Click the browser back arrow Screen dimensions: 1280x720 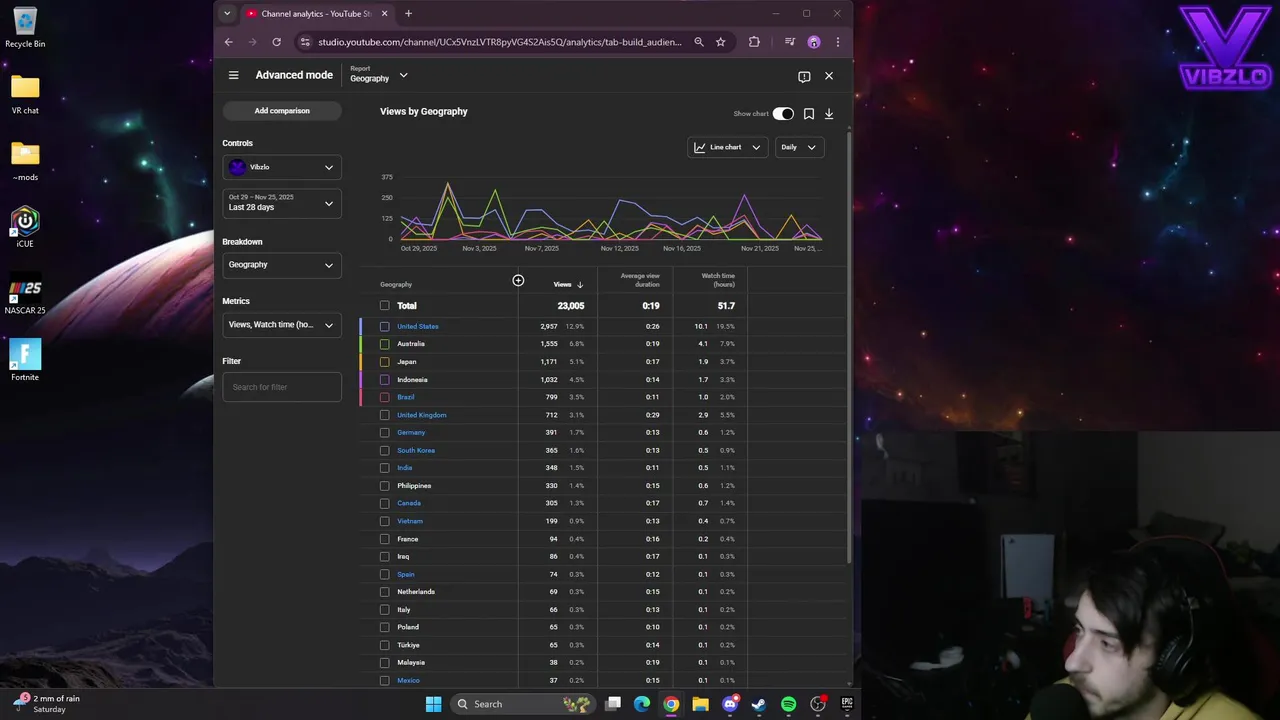229,42
